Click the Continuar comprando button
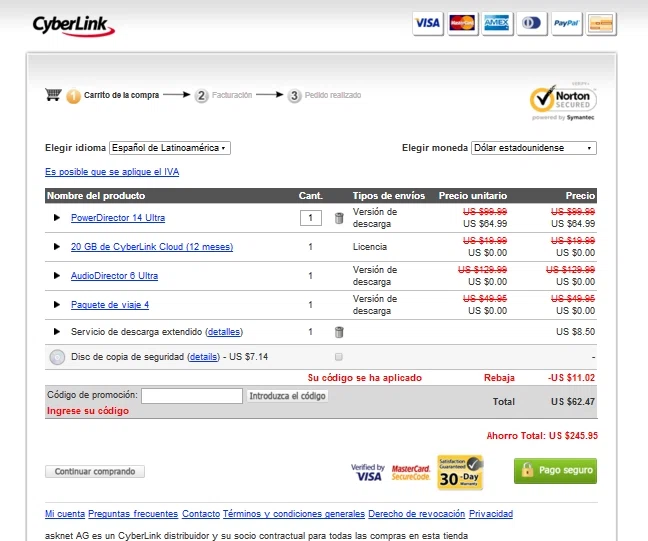 [x=95, y=472]
